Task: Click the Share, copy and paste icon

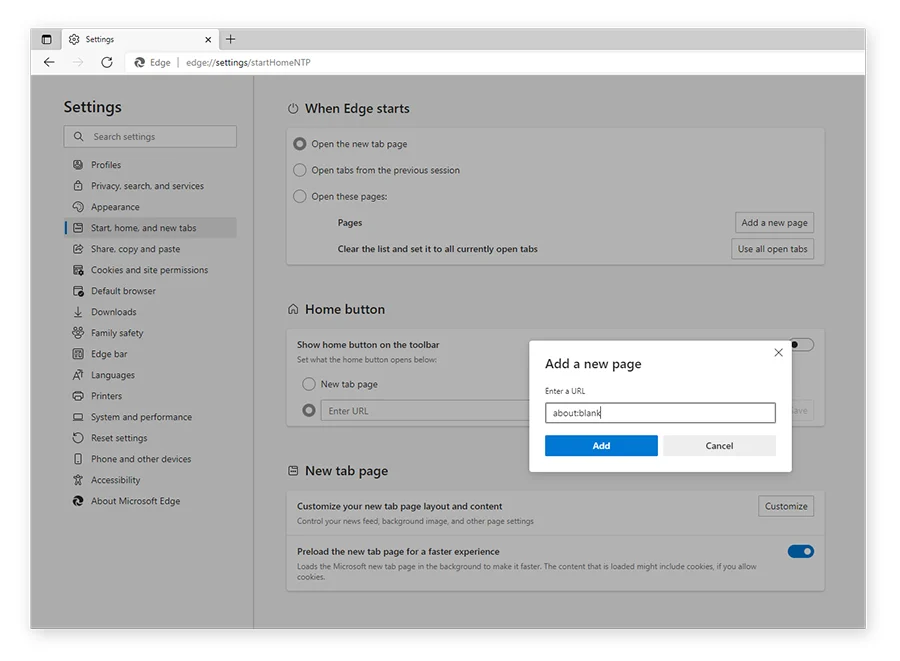Action: [x=78, y=249]
